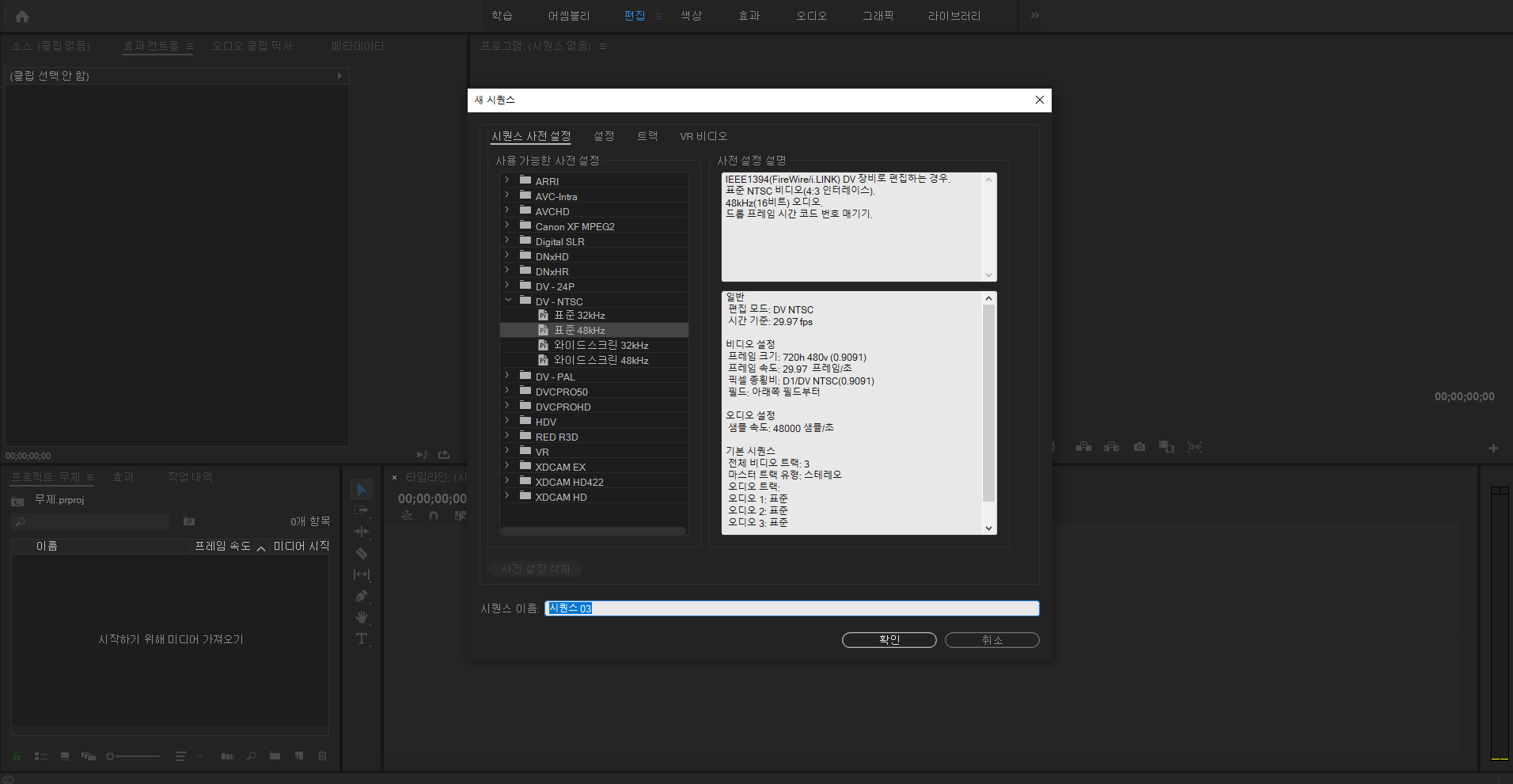Image resolution: width=1513 pixels, height=784 pixels.
Task: Select the Razor tool
Action: coord(362,553)
